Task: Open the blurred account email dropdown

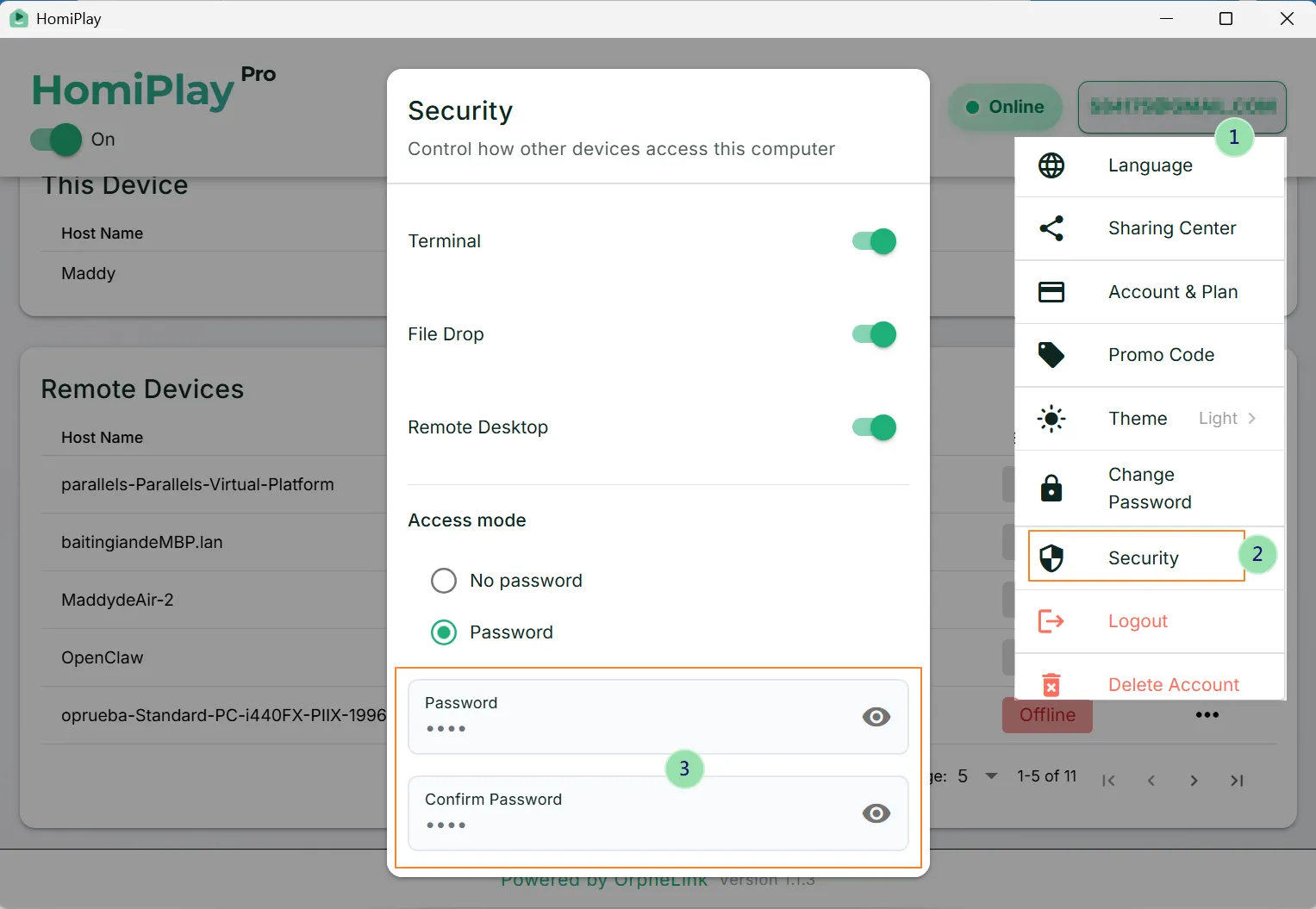Action: pyautogui.click(x=1182, y=107)
